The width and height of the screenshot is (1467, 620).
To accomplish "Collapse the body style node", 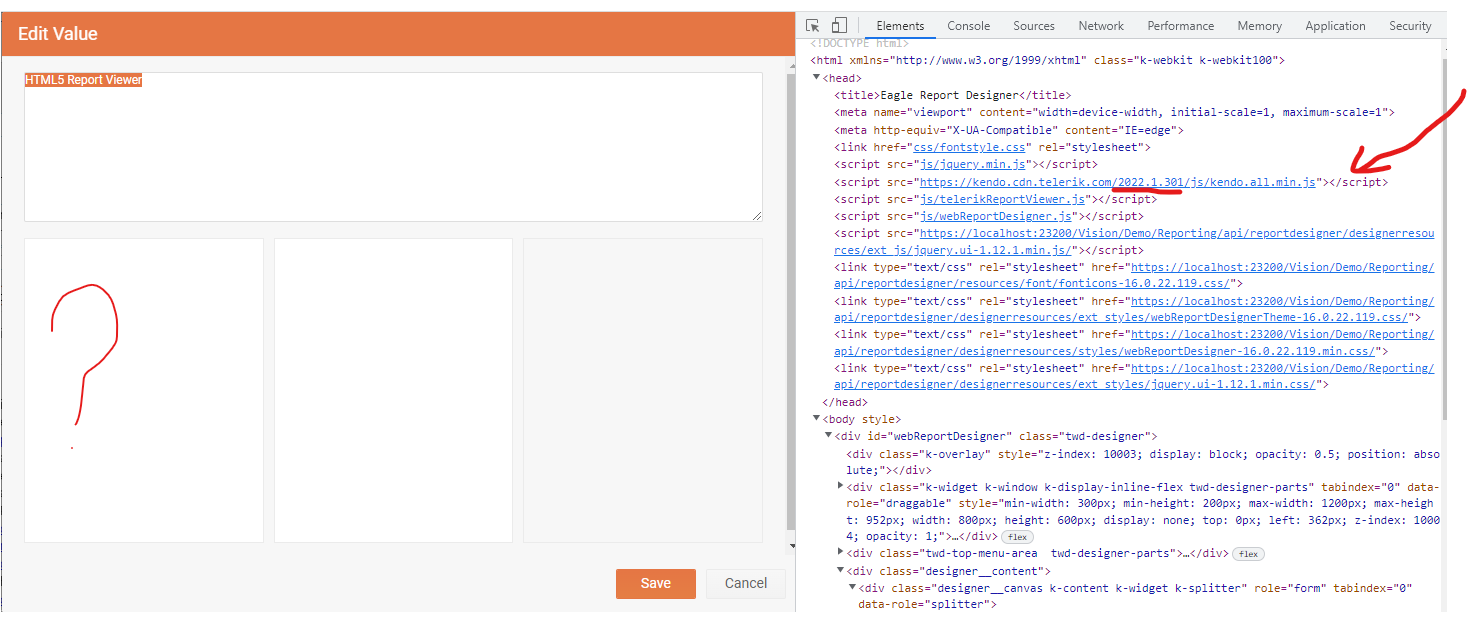I will pos(817,419).
